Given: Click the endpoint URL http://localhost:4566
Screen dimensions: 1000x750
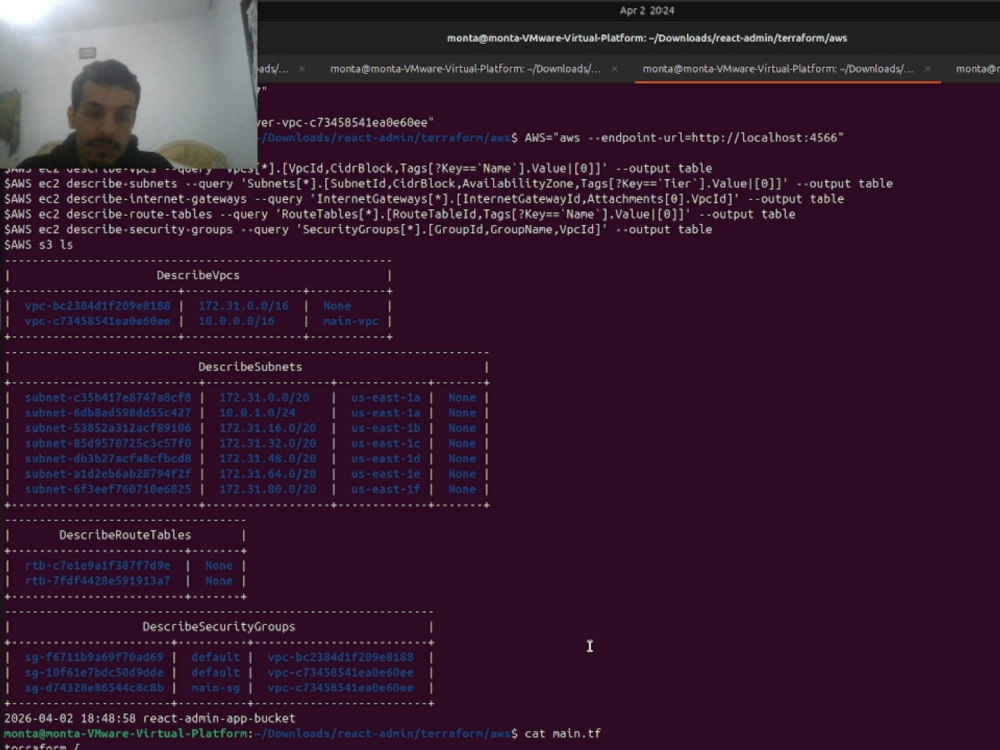Looking at the screenshot, I should pyautogui.click(x=765, y=138).
